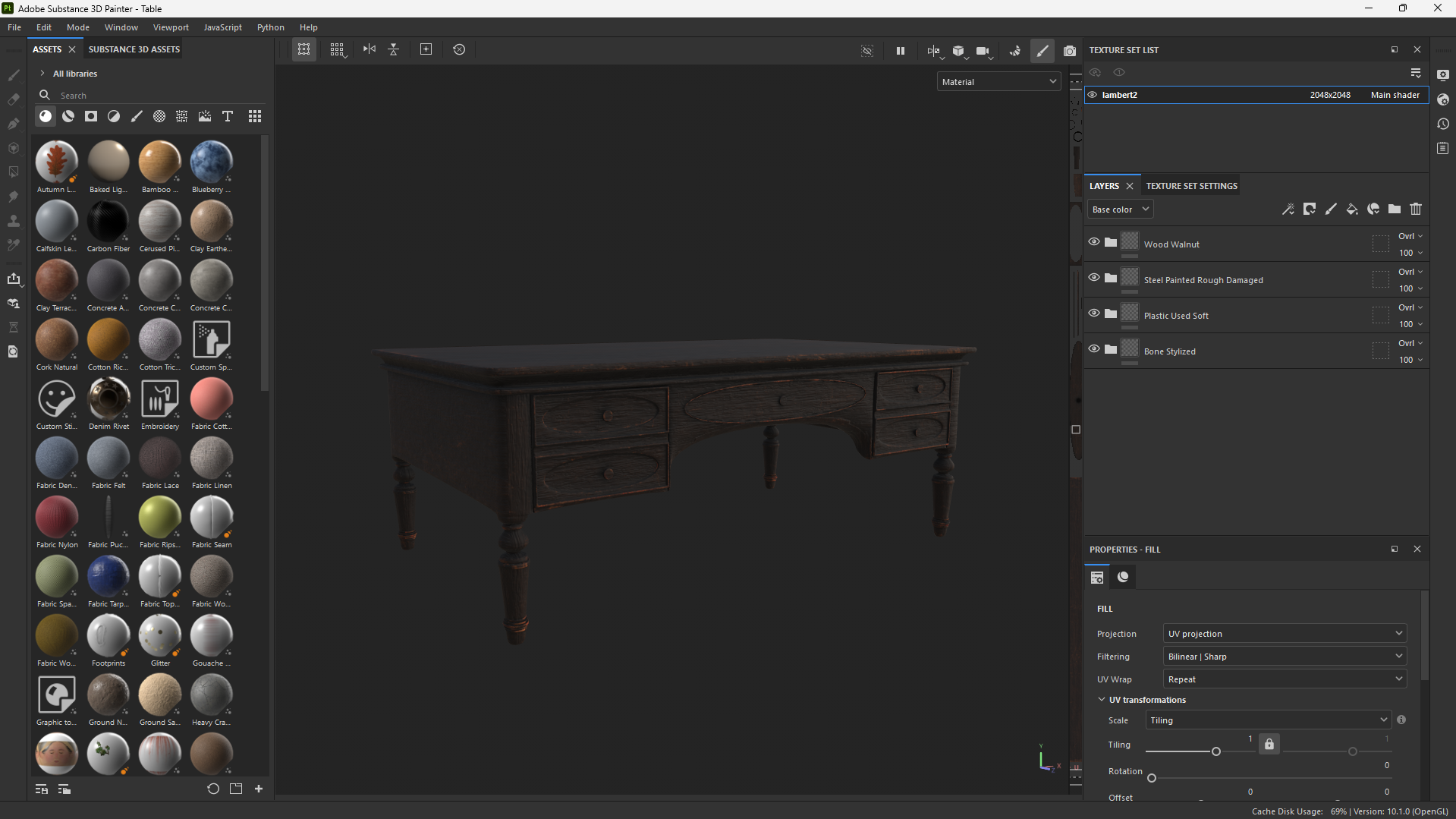Add a paint layer in Layers panel
Viewport: 1456px width, 819px height.
[x=1331, y=209]
